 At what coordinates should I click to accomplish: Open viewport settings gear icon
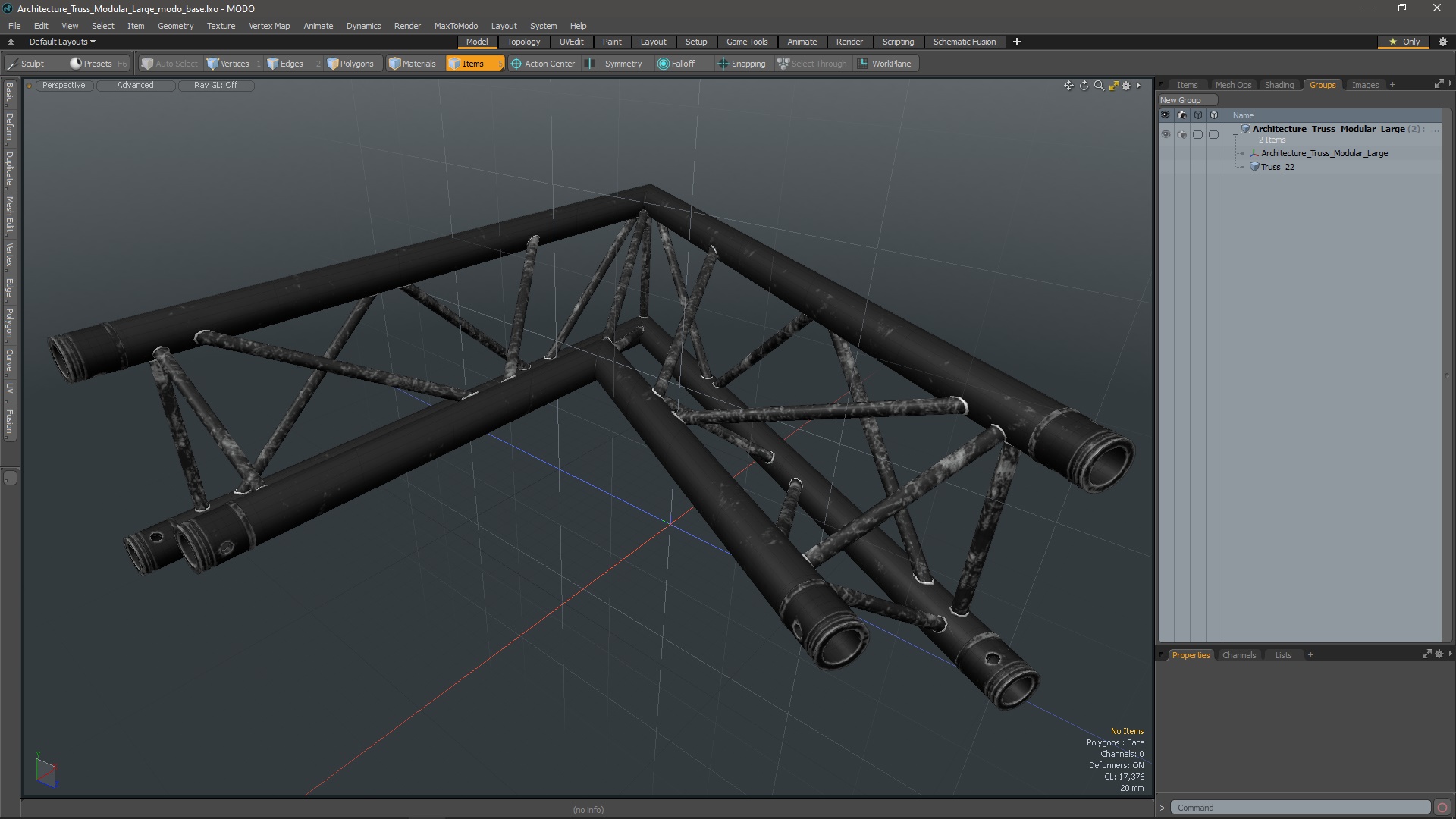(x=1126, y=86)
